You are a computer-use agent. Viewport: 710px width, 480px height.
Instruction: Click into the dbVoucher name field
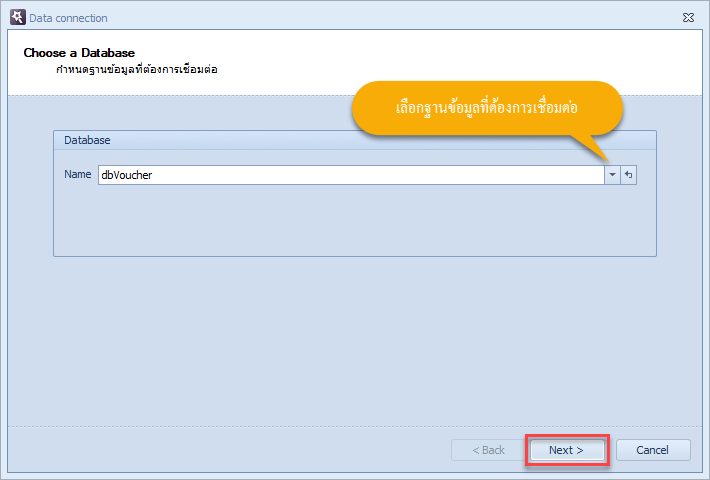[351, 175]
